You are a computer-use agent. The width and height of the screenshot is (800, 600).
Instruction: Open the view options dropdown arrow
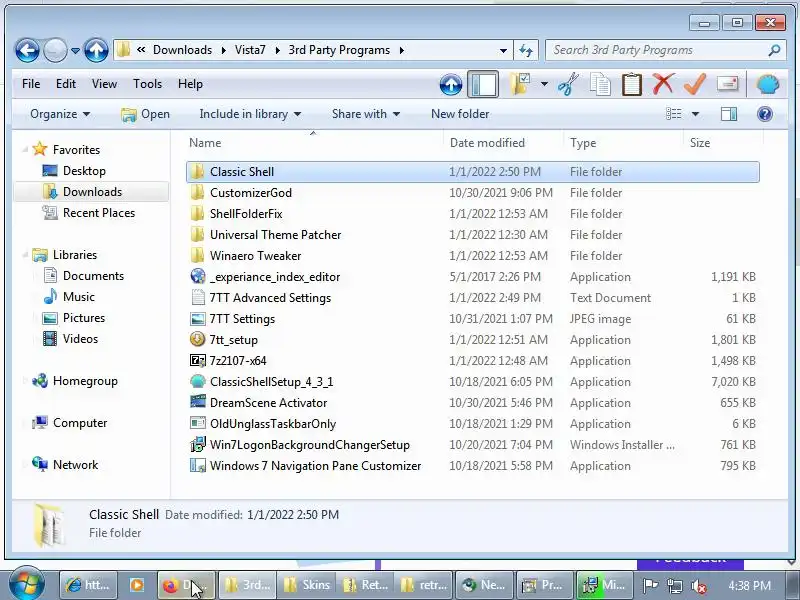695,114
